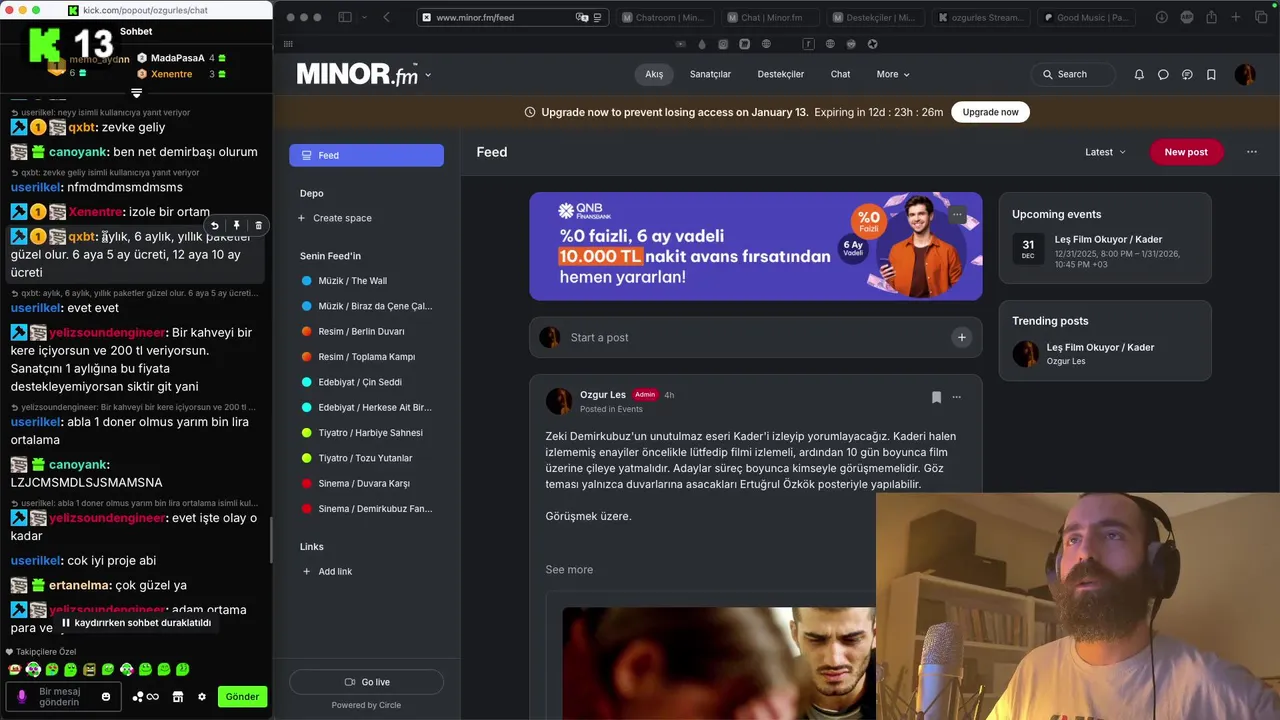Select the Akış tab
1280x720 pixels.
point(654,74)
